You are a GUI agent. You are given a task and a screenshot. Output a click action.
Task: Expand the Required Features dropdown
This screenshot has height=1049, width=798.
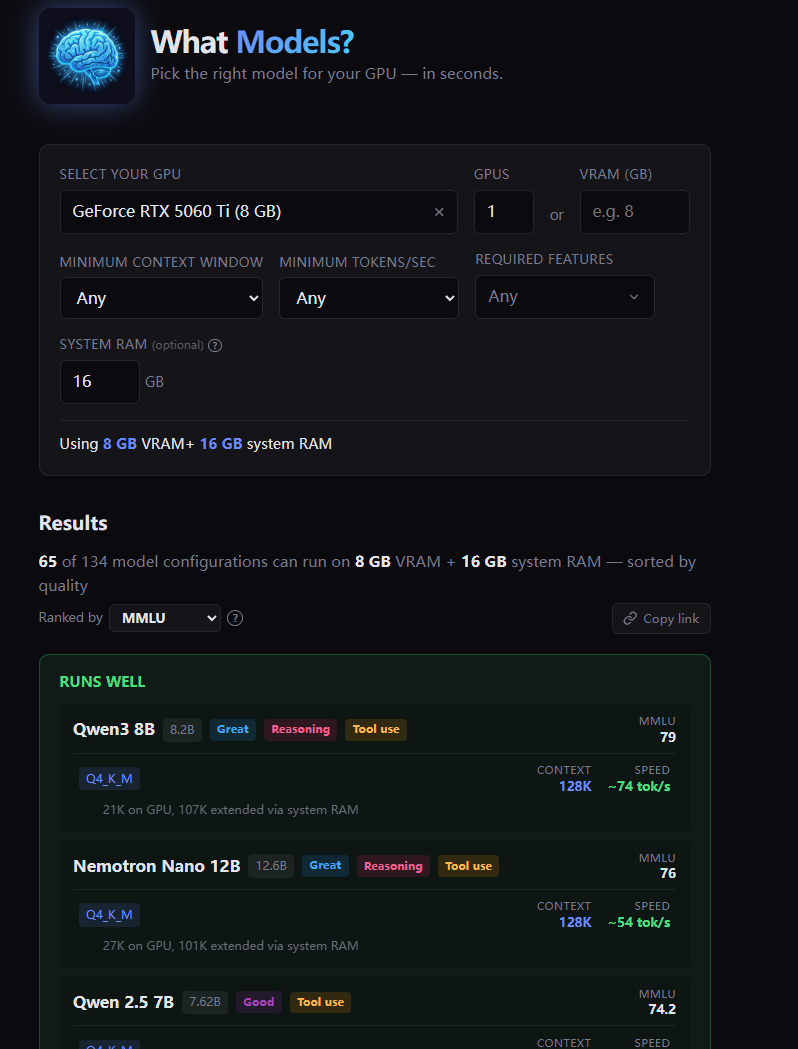point(565,296)
